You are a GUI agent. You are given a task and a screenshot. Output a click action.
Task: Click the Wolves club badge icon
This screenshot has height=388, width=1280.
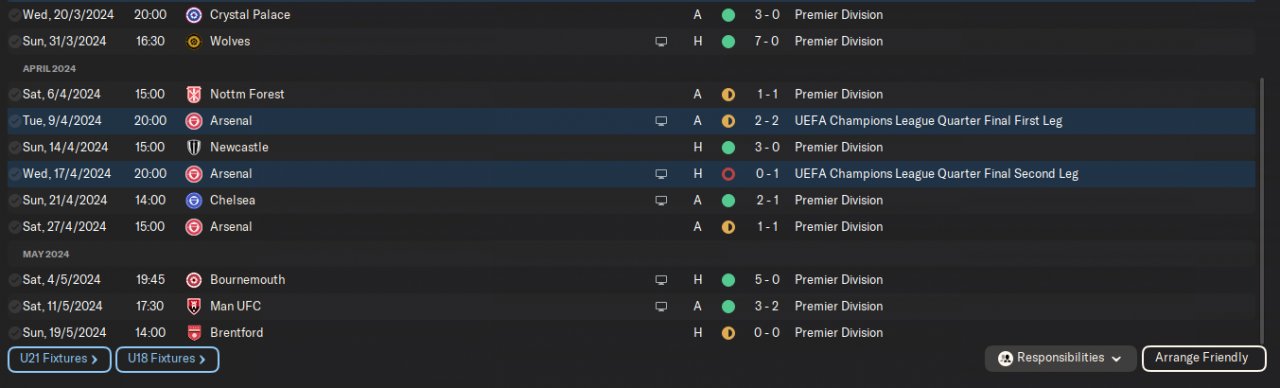tap(193, 41)
